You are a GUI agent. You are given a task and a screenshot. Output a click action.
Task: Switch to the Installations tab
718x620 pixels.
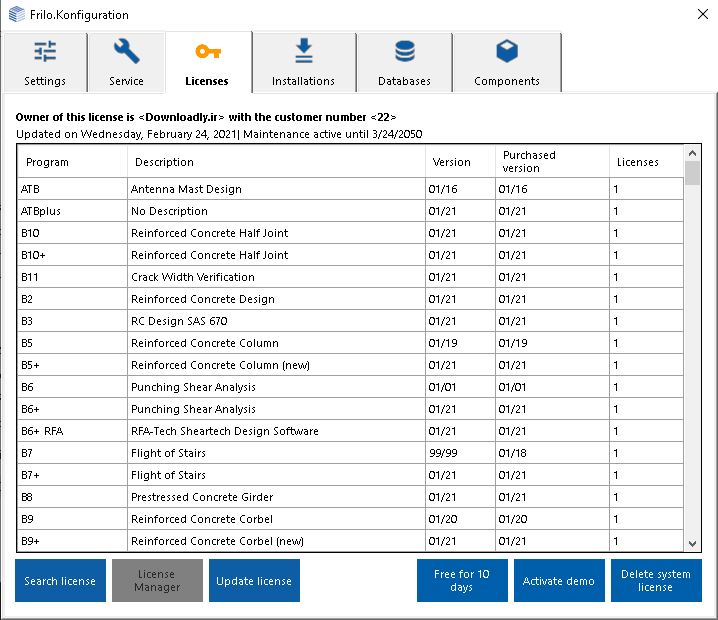[304, 63]
